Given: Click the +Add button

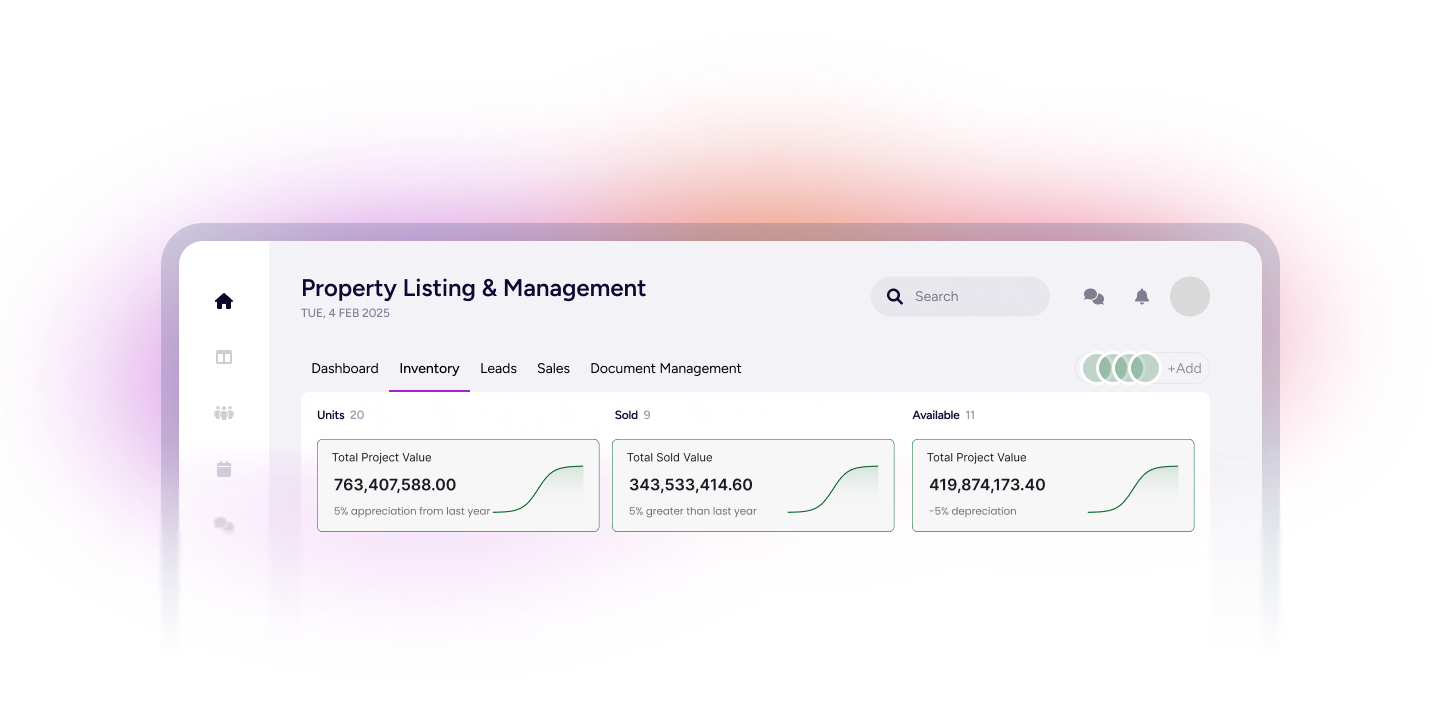Looking at the screenshot, I should click(1184, 368).
